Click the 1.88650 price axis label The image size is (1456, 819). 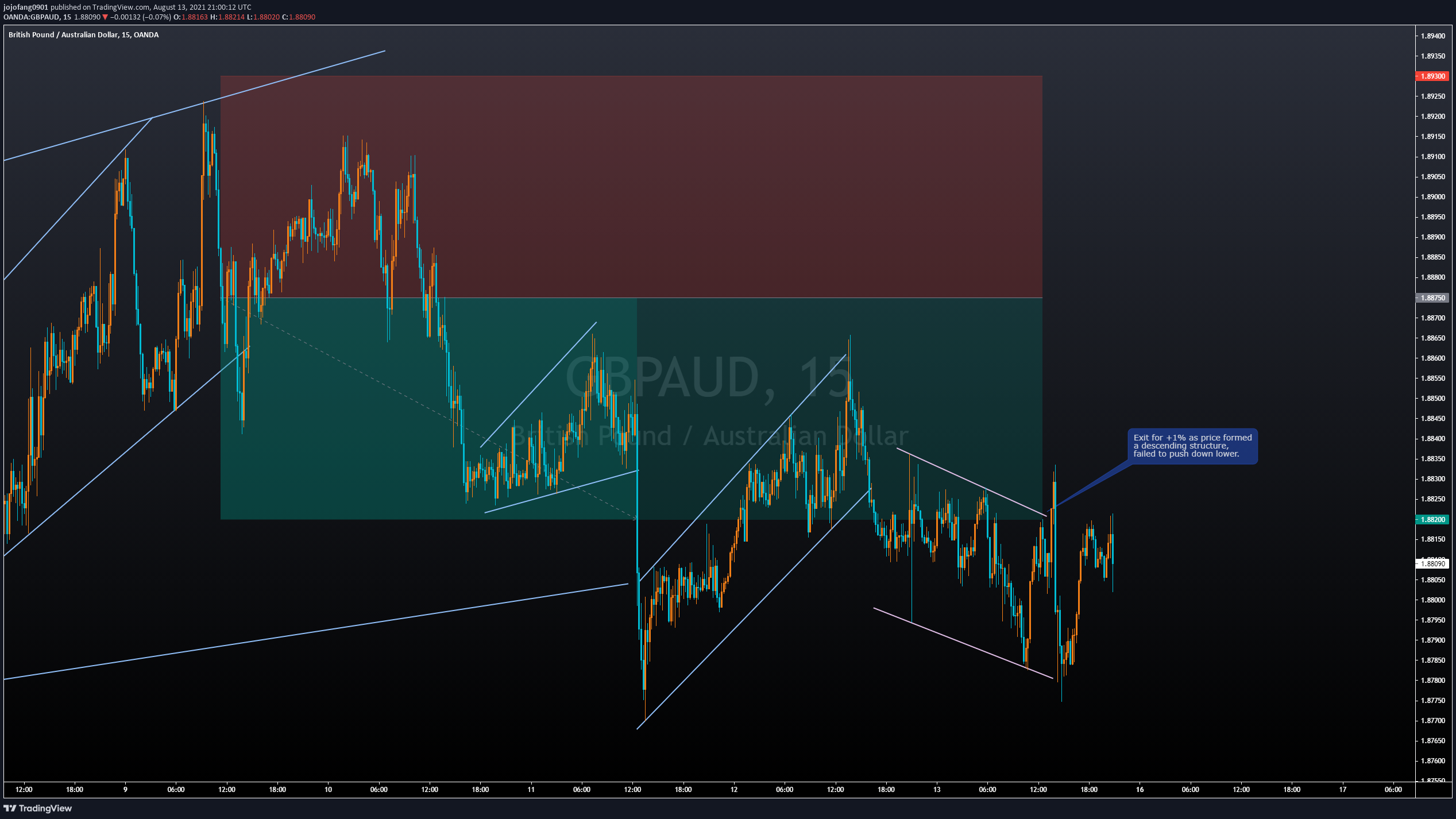click(x=1432, y=338)
